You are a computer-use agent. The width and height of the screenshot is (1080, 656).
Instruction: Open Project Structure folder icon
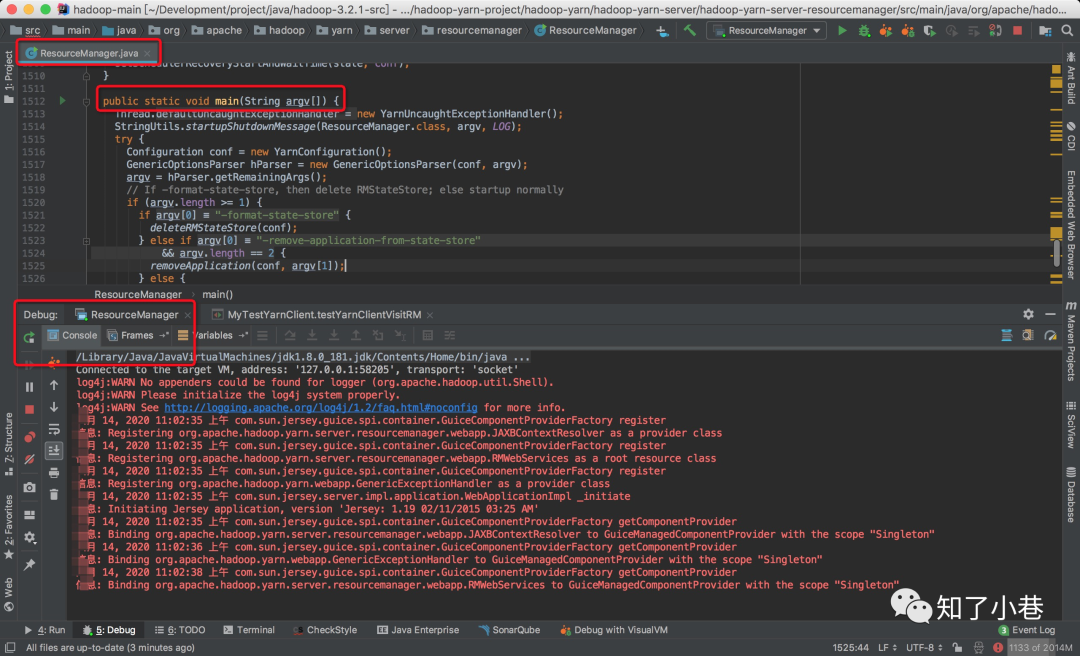tap(1045, 30)
